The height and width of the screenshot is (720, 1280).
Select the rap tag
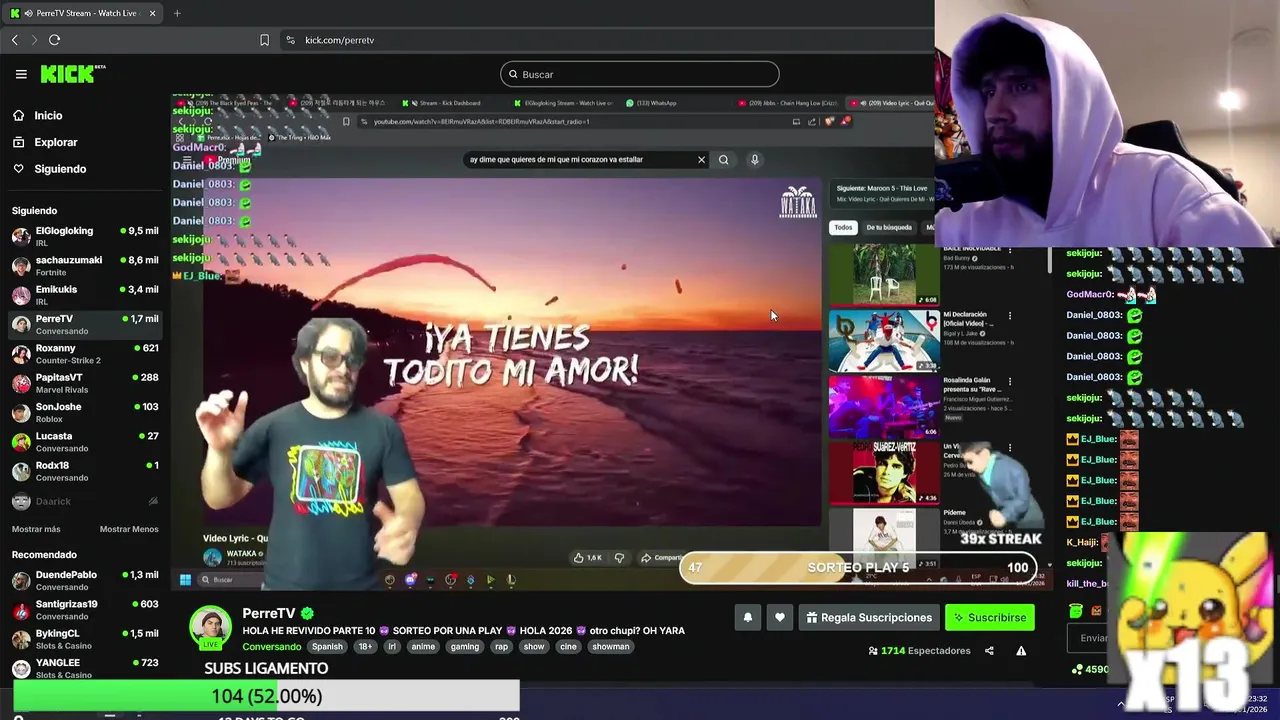click(x=501, y=647)
